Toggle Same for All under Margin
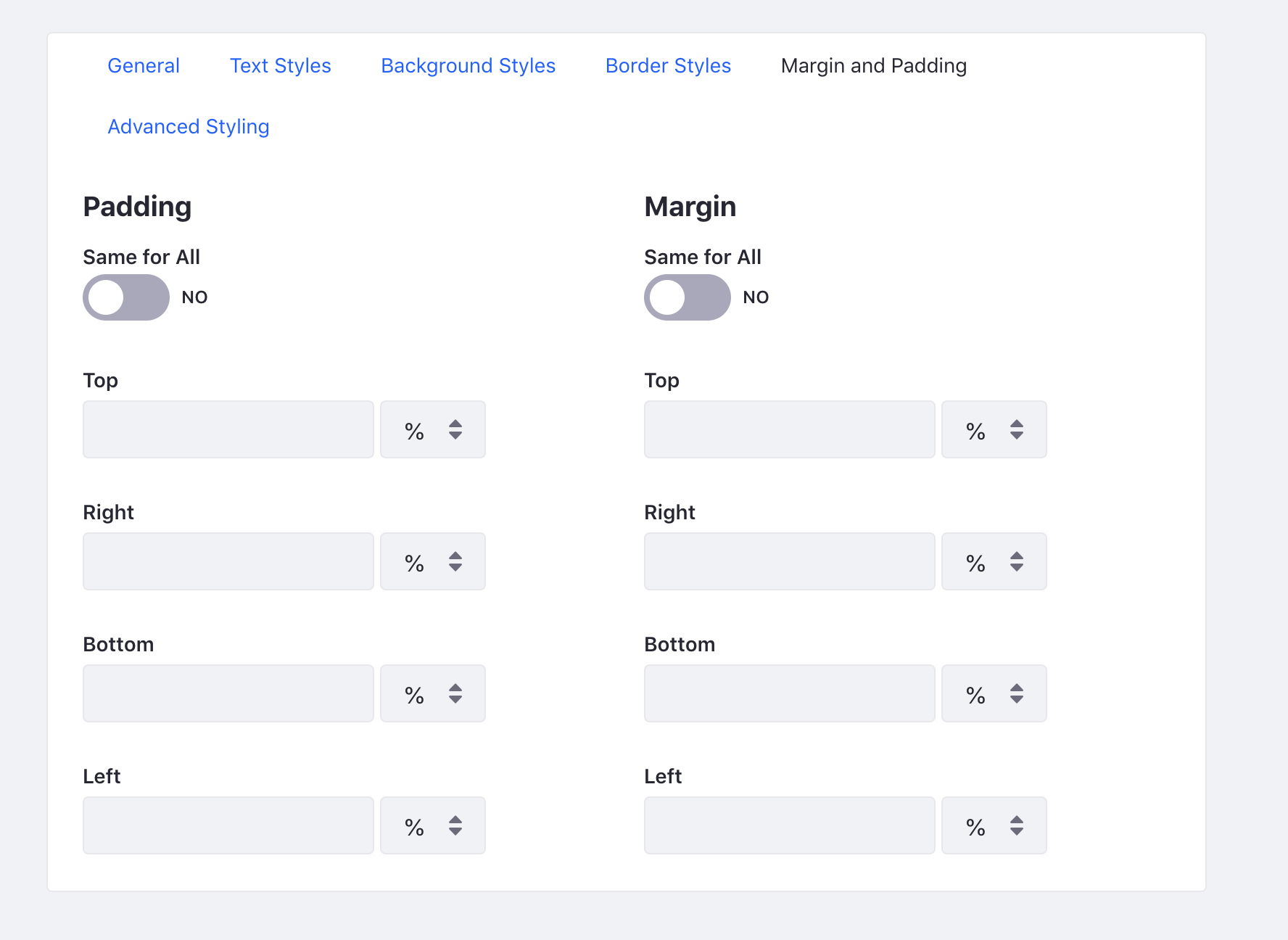 (x=687, y=297)
